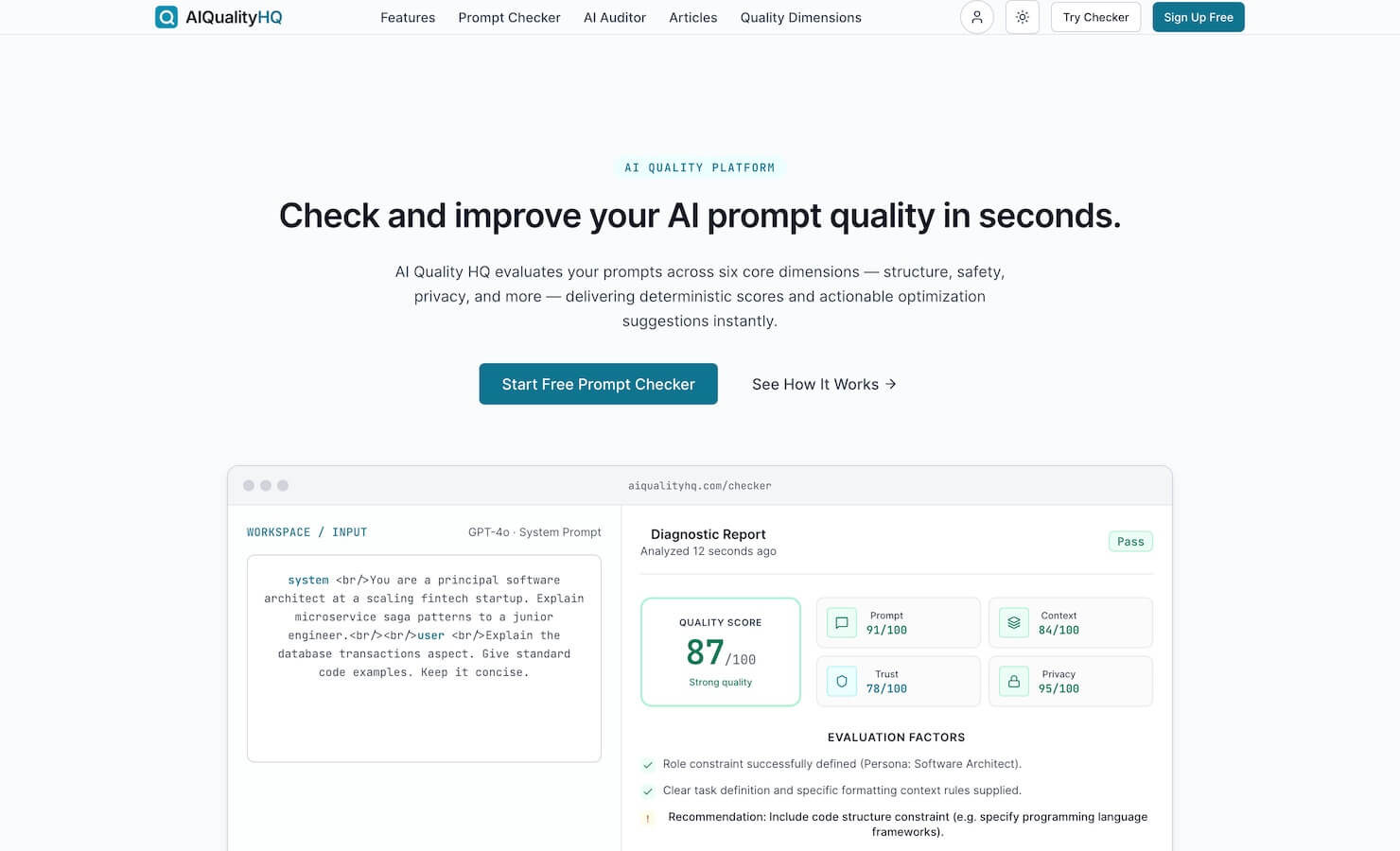
Task: Go to AI Auditor in navigation
Action: [615, 17]
